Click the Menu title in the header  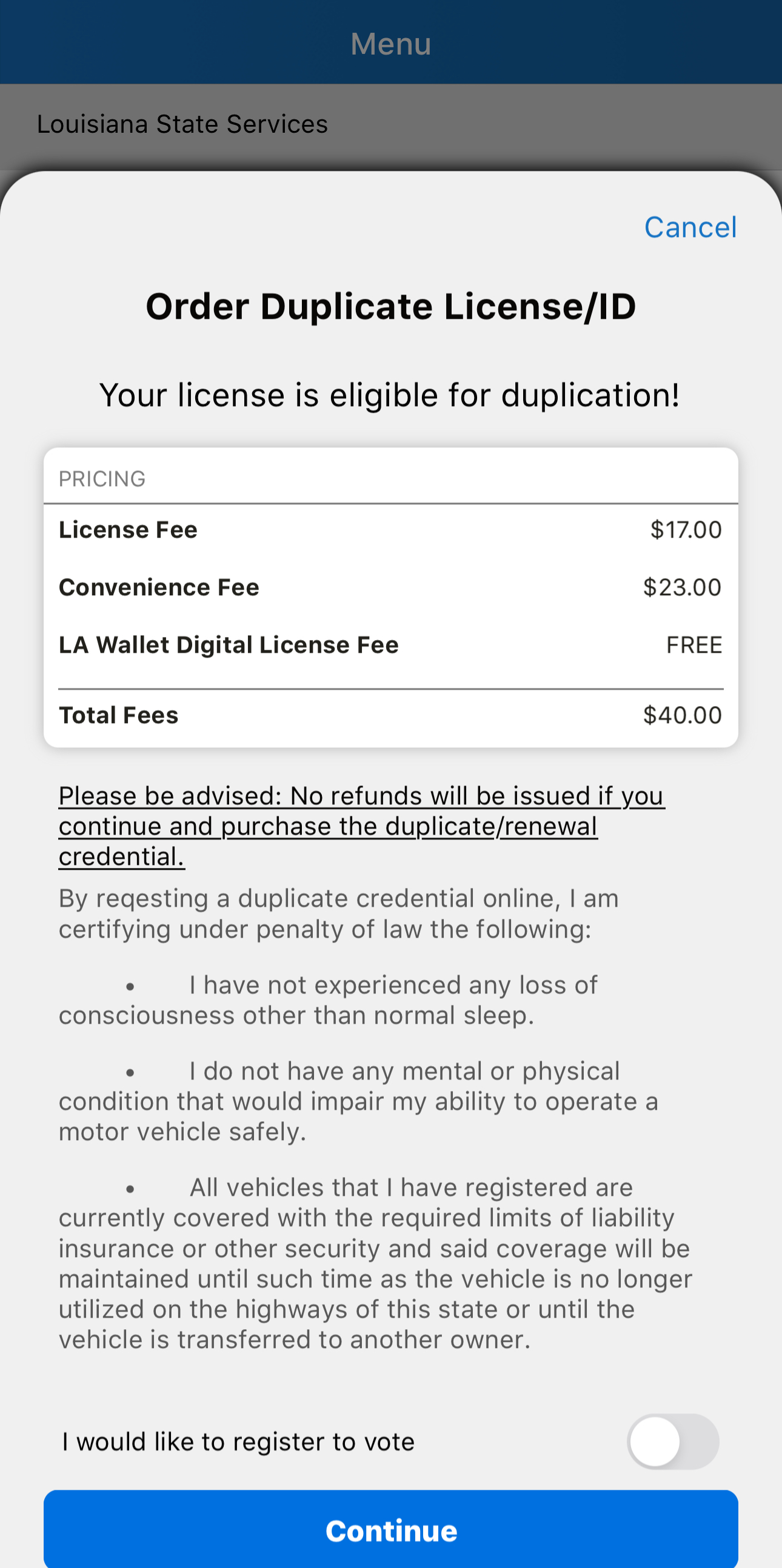coord(390,44)
